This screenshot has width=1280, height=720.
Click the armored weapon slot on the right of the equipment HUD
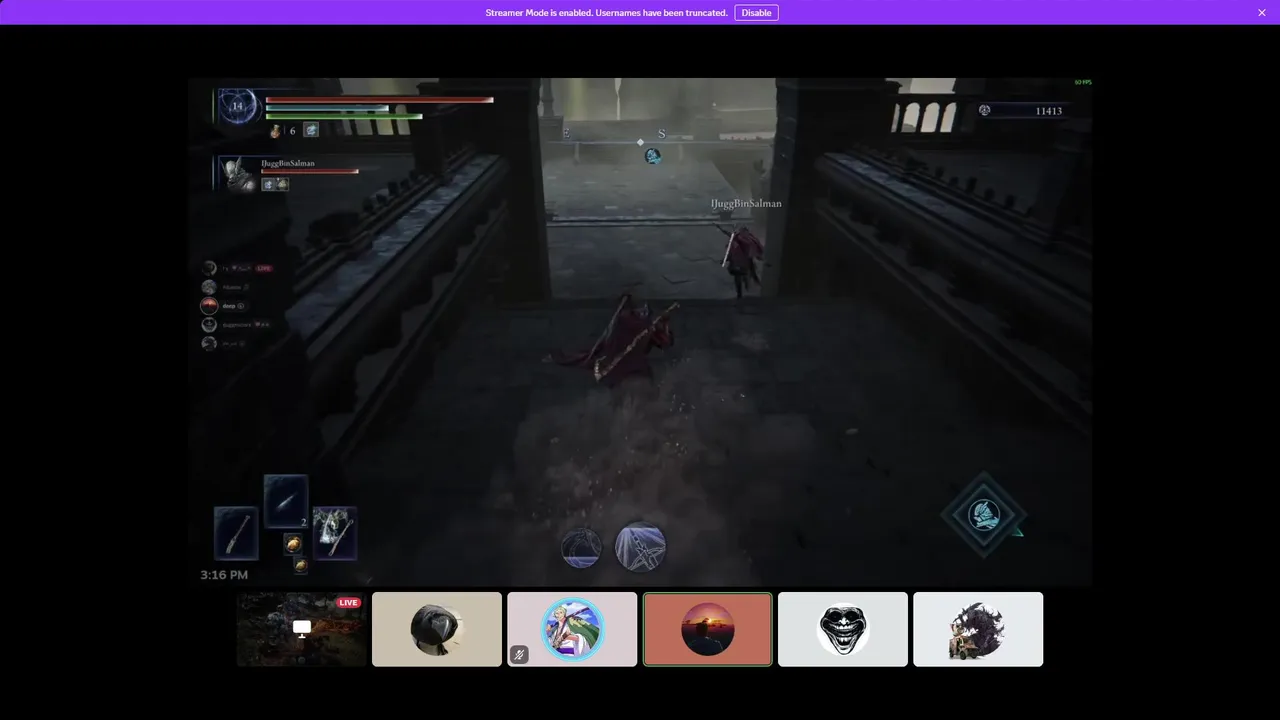(x=335, y=533)
